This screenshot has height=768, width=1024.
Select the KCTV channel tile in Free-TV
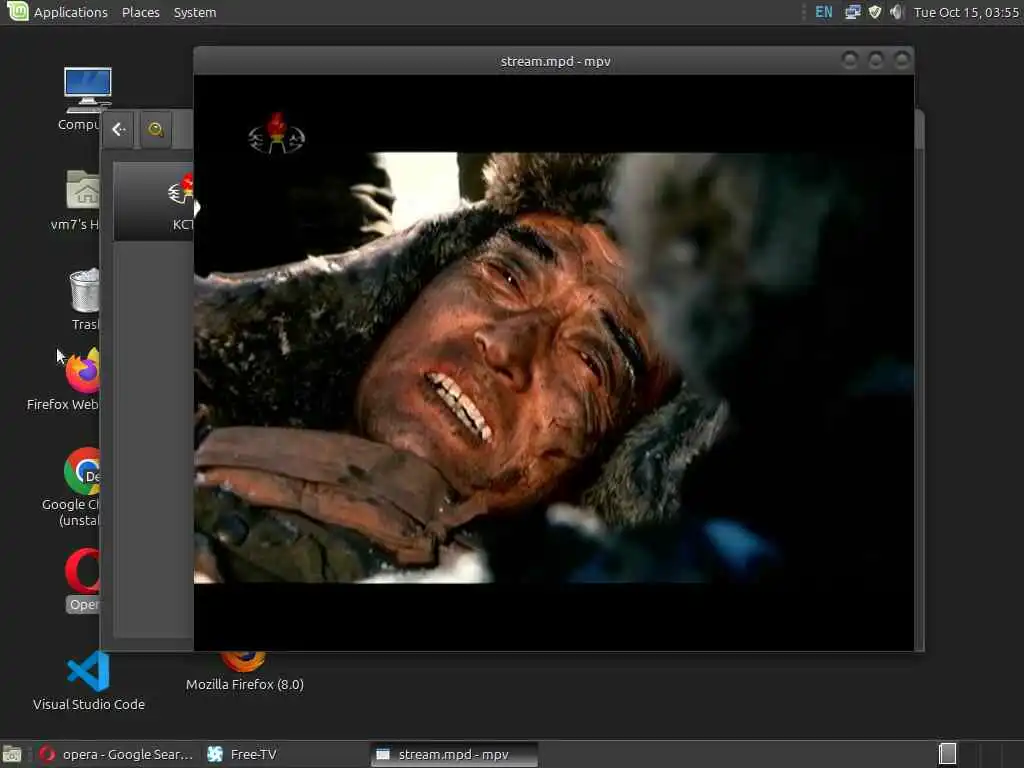point(154,202)
